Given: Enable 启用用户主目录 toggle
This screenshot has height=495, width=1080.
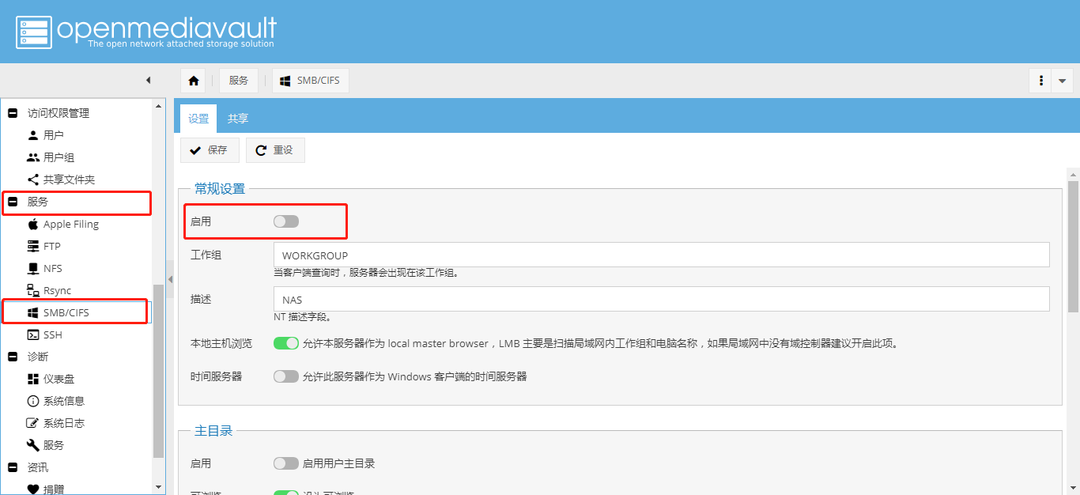Looking at the screenshot, I should click(286, 463).
